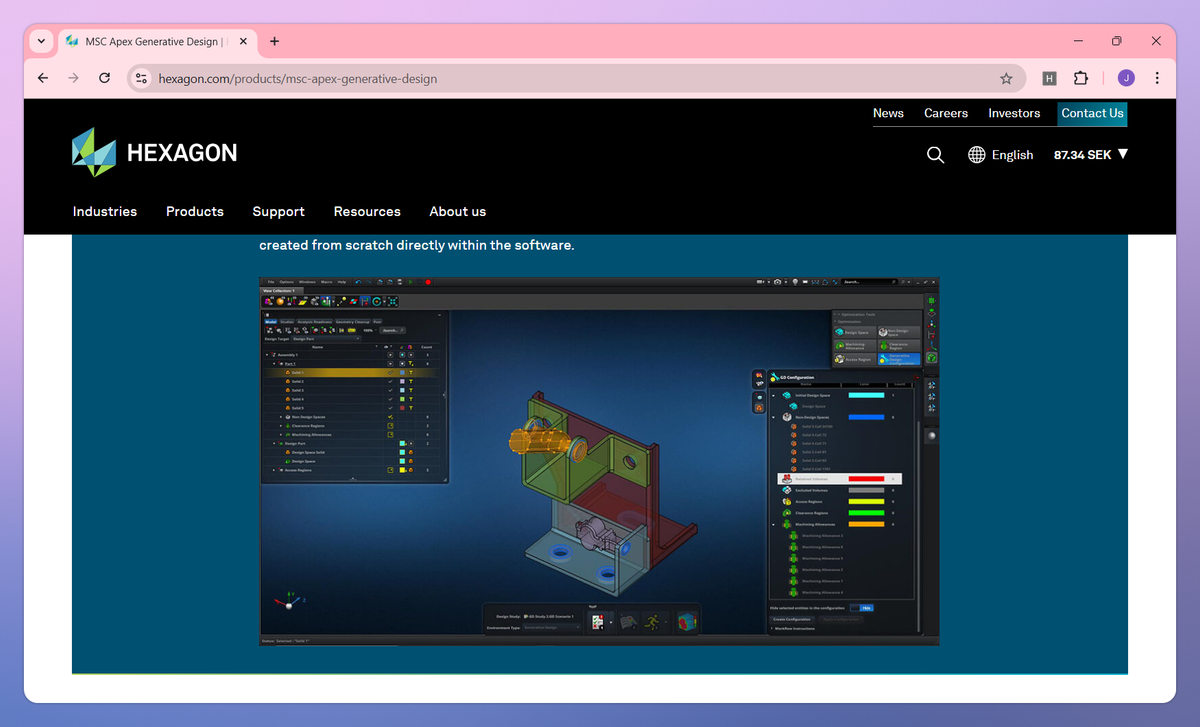
Task: Click the red Retained Volumes swatch
Action: tap(866, 479)
